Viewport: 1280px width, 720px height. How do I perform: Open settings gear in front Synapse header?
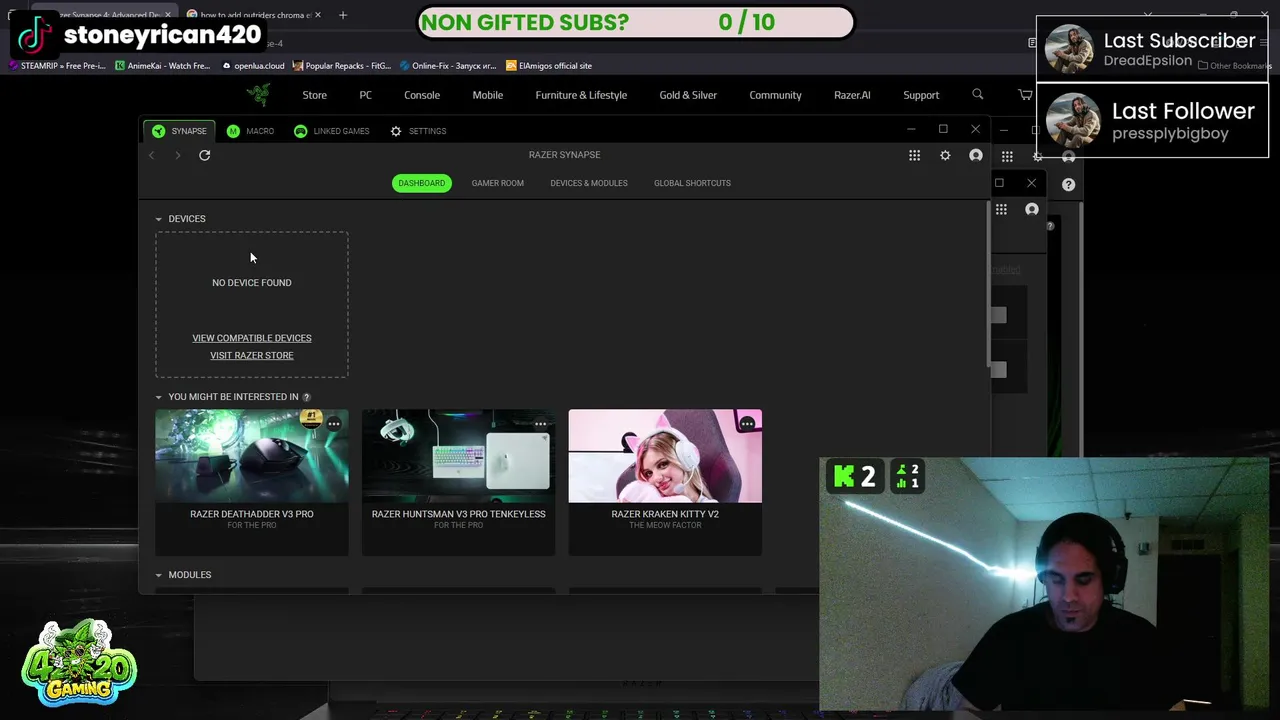(945, 155)
